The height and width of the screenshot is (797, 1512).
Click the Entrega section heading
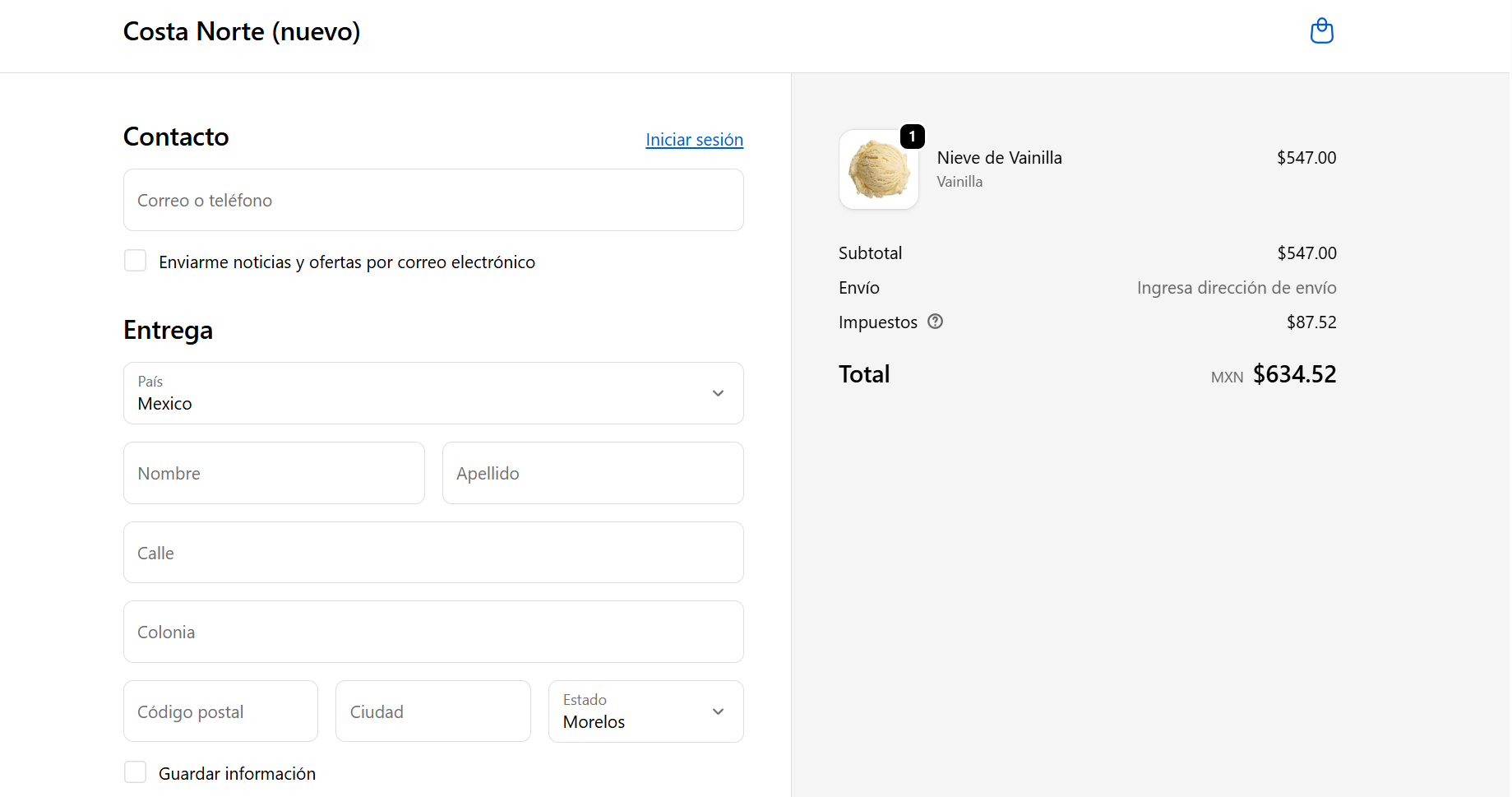coord(168,330)
